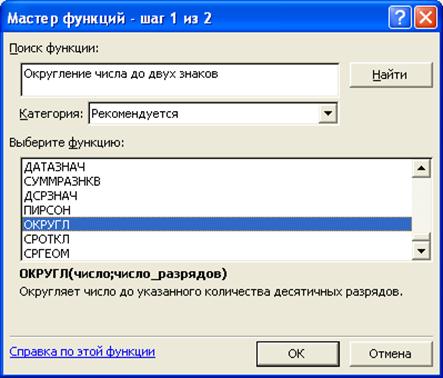Select the highlighted ОКРУГЛ function
The image size is (443, 378).
click(217, 224)
